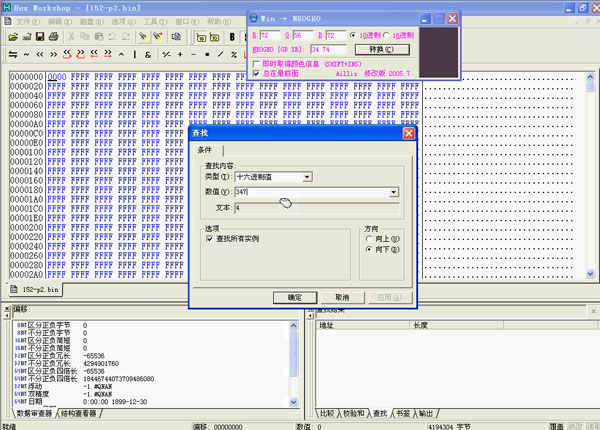Click the Save floppy disk icon
Image resolution: width=600 pixels, height=430 pixels.
click(40, 37)
